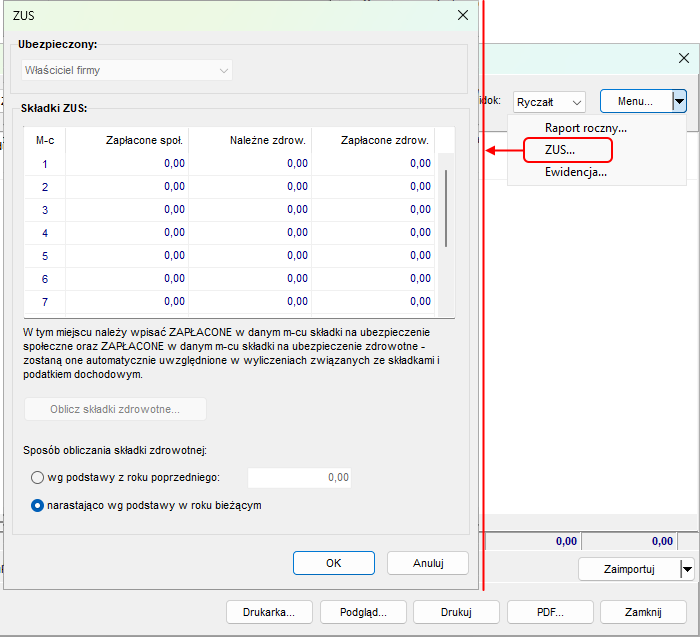700x637 pixels.
Task: Select 'narastająco wg podstawy w roku bieżącym'
Action: pyautogui.click(x=38, y=506)
